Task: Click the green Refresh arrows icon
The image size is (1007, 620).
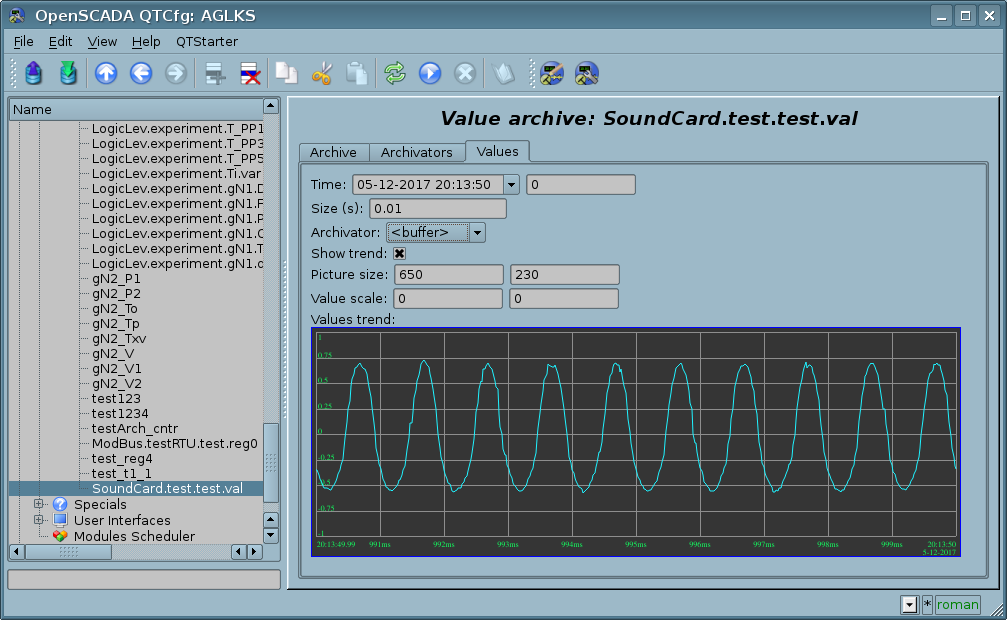Action: click(395, 73)
